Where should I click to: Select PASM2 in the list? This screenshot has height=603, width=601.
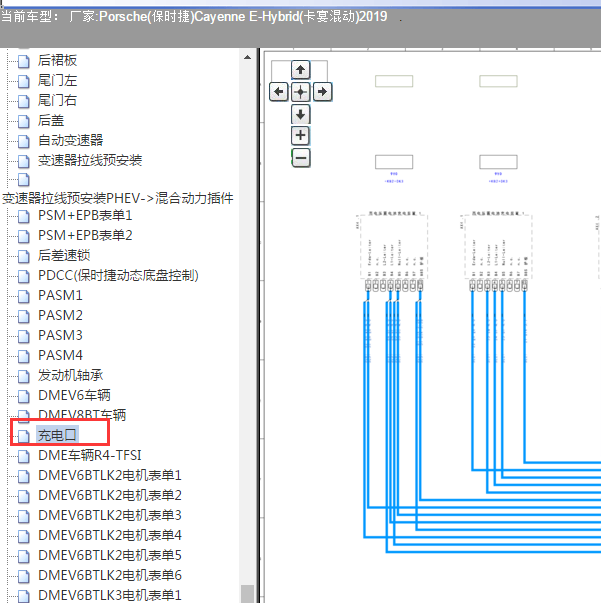tap(60, 315)
